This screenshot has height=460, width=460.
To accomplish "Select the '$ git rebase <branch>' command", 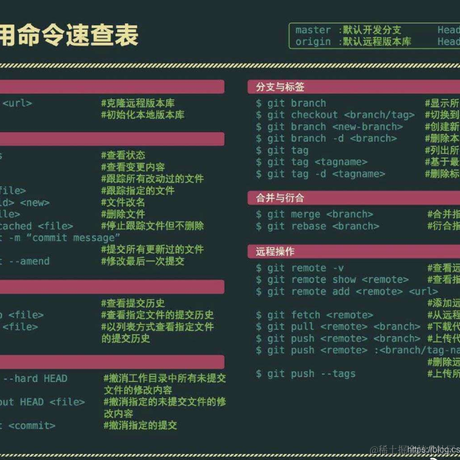I will (317, 226).
